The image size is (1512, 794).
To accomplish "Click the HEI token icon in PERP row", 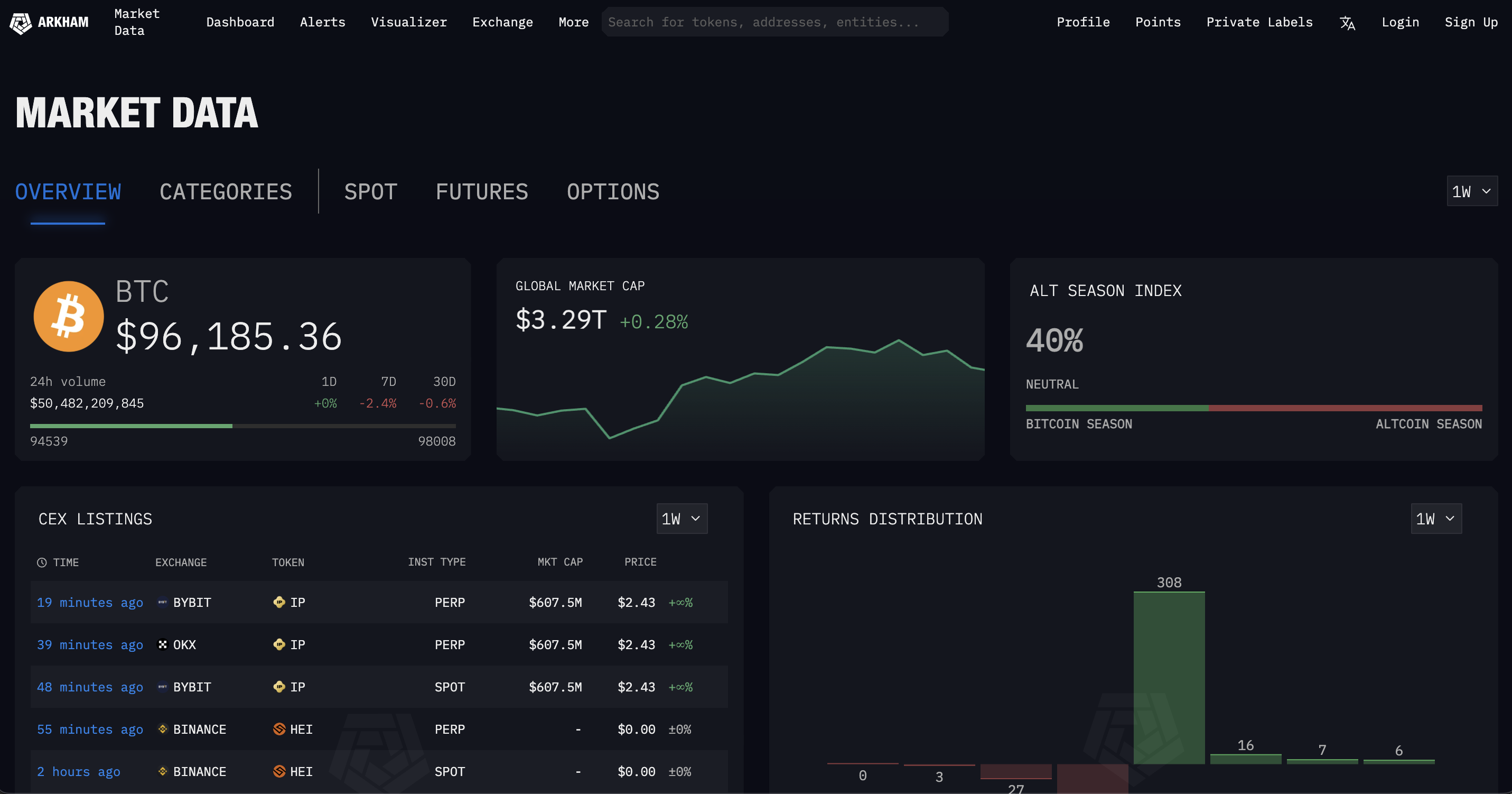I will coord(279,730).
